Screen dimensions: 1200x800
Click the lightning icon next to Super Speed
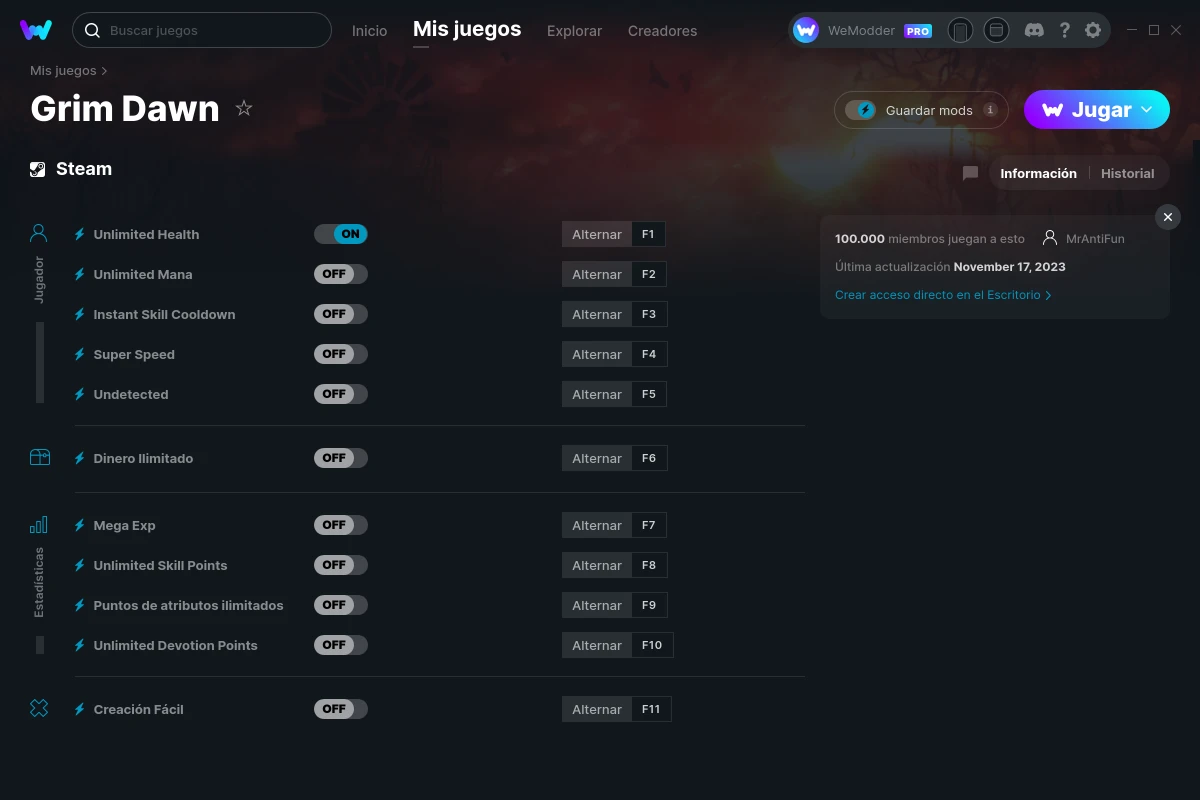(x=80, y=354)
